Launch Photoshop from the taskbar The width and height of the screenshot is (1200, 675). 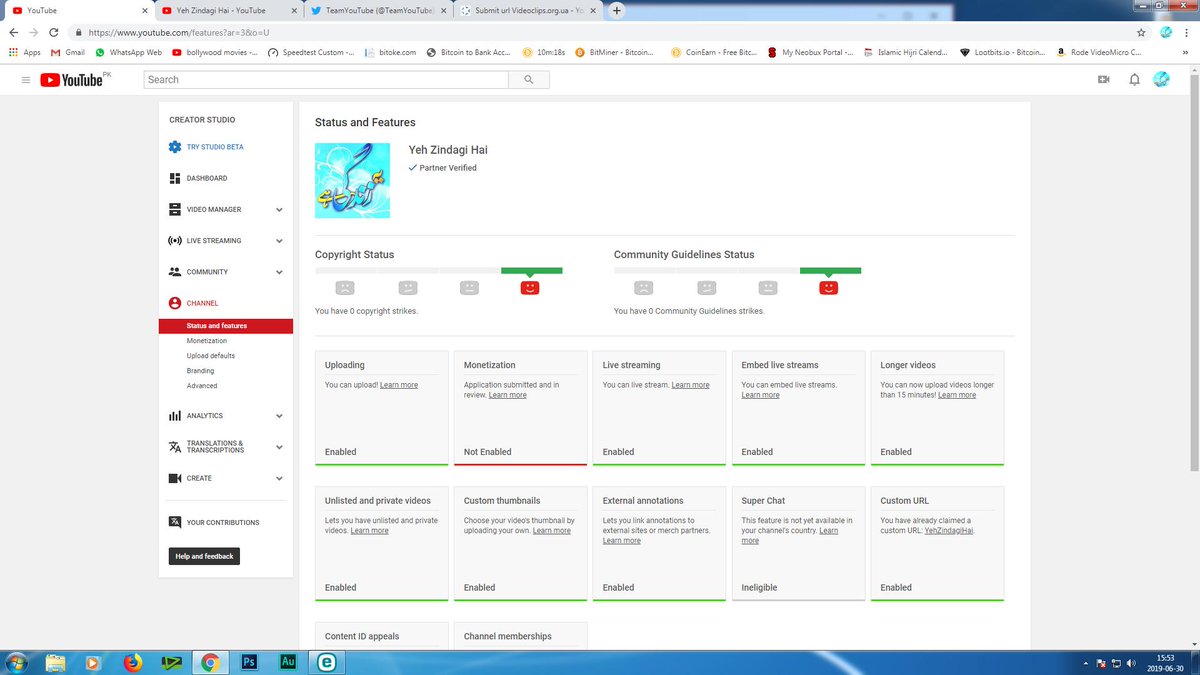coord(249,662)
